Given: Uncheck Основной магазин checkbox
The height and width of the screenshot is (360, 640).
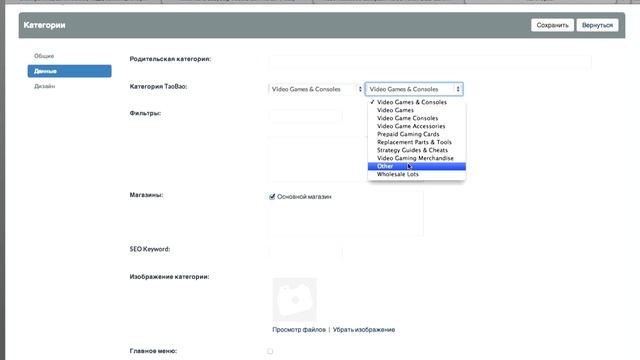Looking at the screenshot, I should pos(272,197).
